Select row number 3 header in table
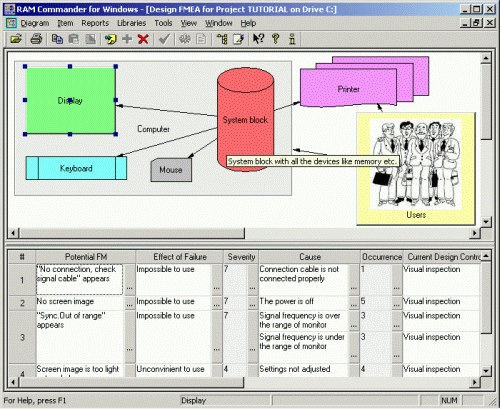Screen dimensions: 500x409 pyautogui.click(x=22, y=337)
